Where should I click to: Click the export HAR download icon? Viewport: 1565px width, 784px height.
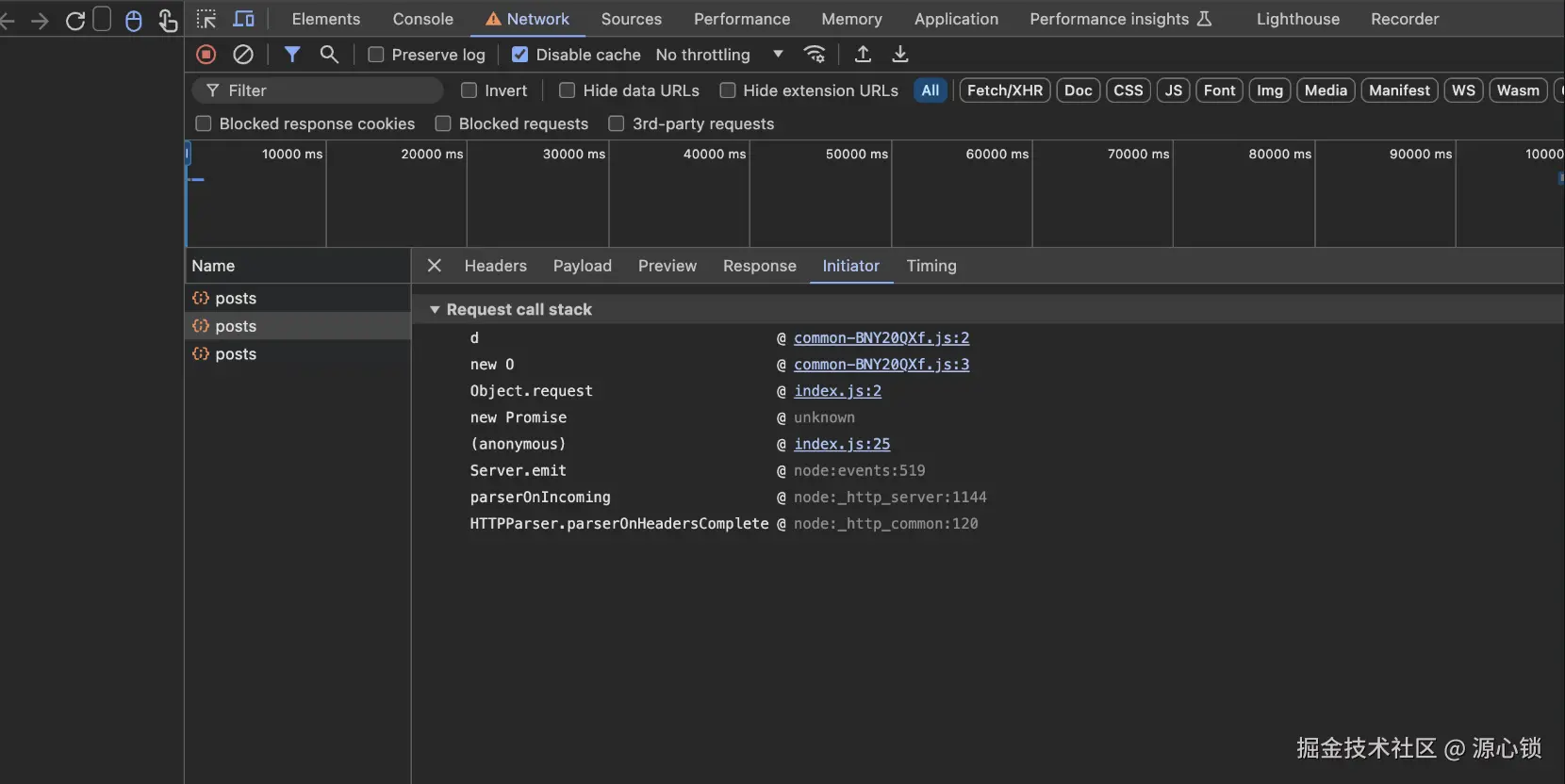click(x=900, y=55)
